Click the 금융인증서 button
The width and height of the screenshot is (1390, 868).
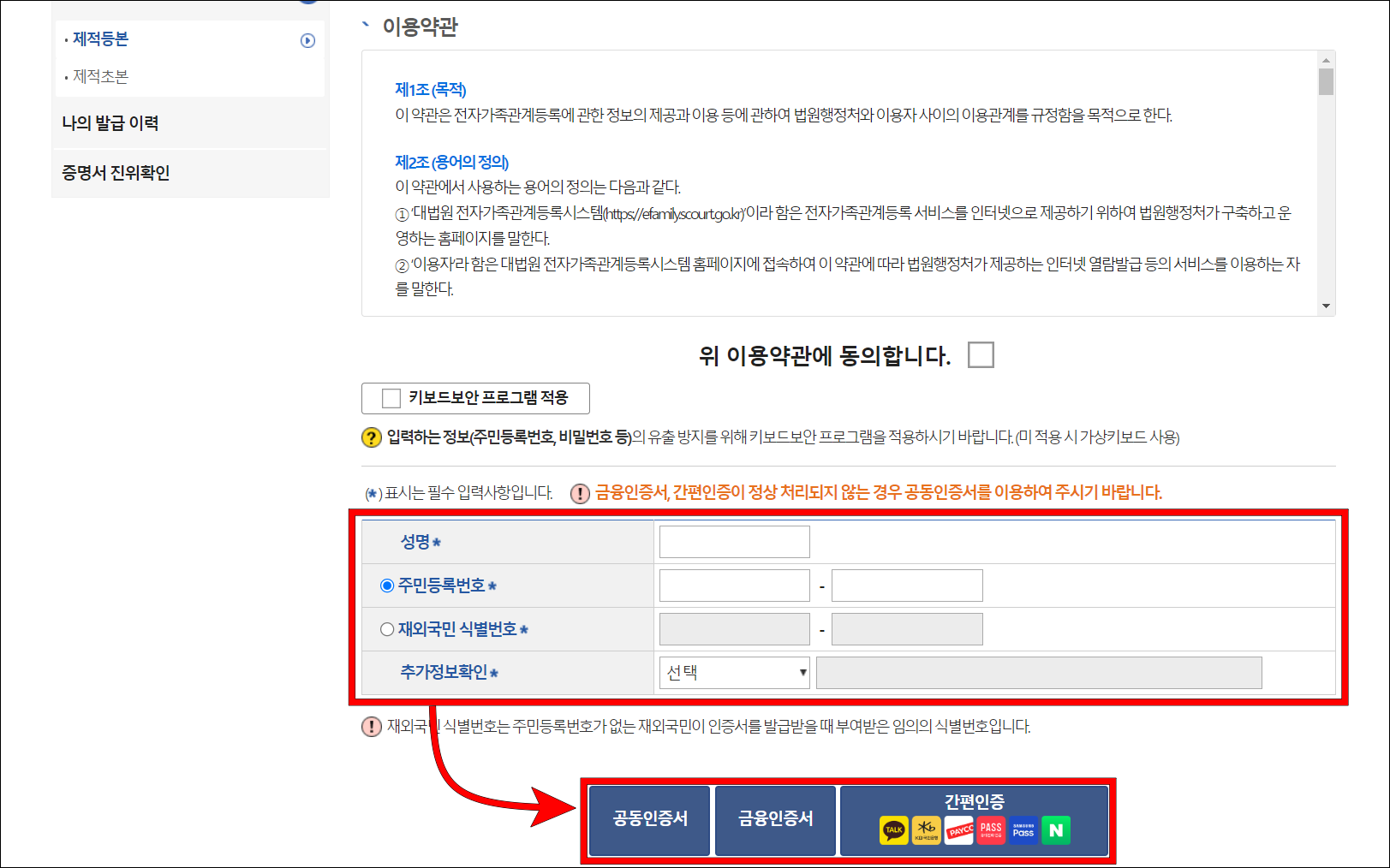click(776, 819)
